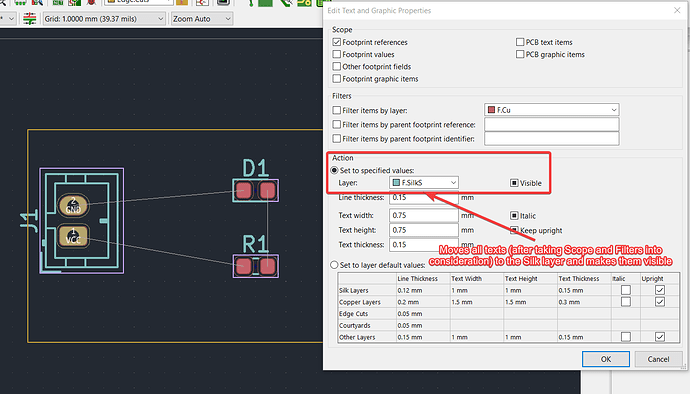
Task: Click the left pad of footprint D1
Action: 243,191
